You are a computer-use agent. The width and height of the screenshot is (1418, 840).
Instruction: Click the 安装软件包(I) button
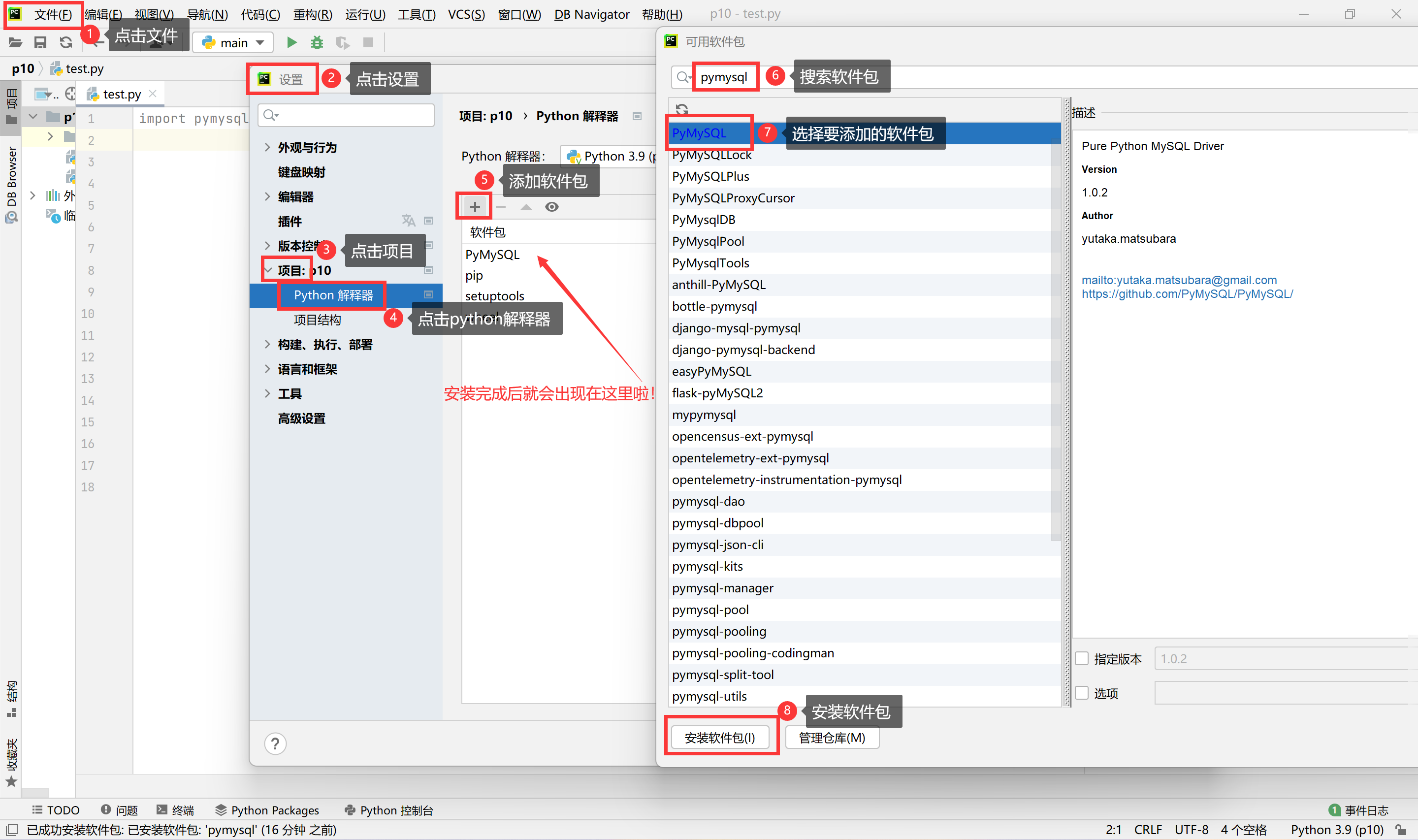coord(719,737)
